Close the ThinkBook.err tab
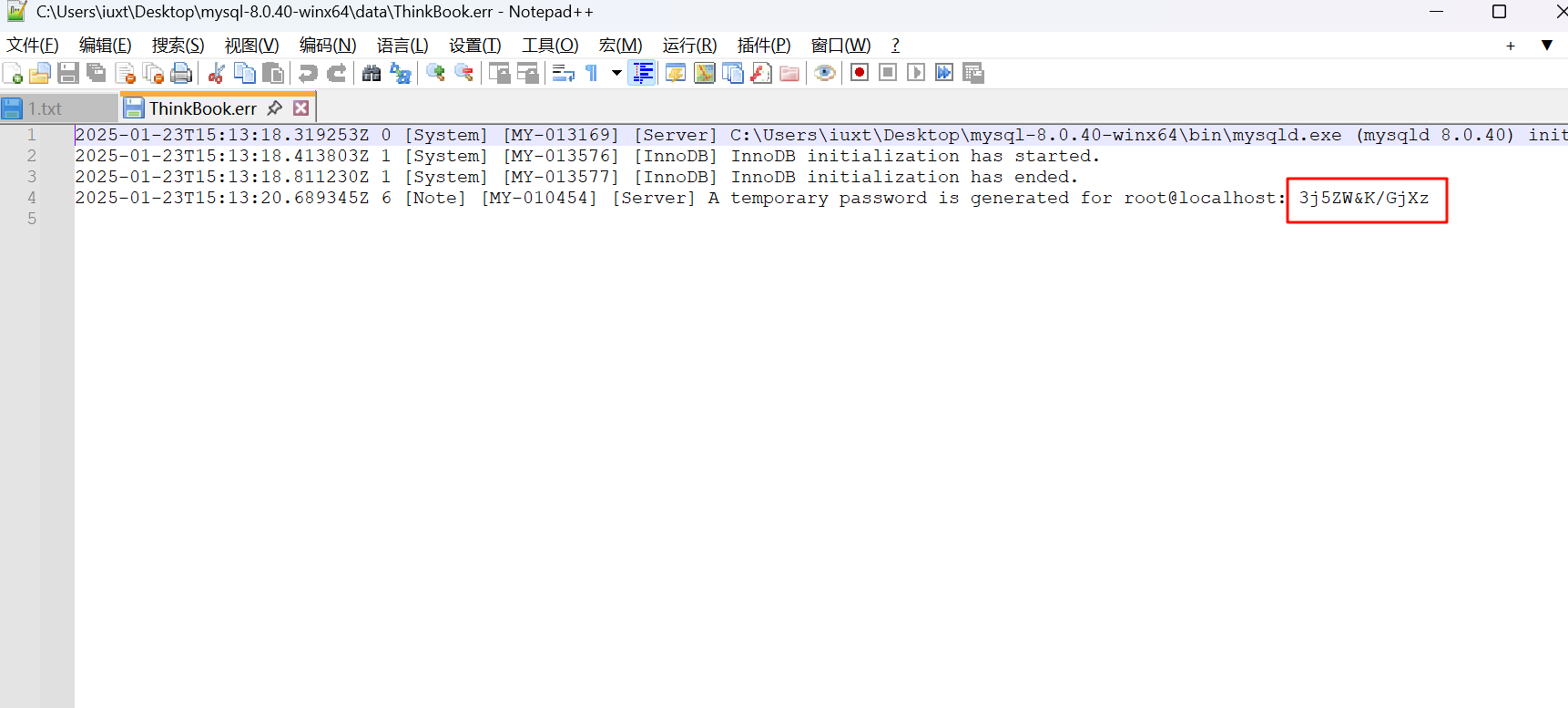The height and width of the screenshot is (708, 1568). pyautogui.click(x=301, y=108)
